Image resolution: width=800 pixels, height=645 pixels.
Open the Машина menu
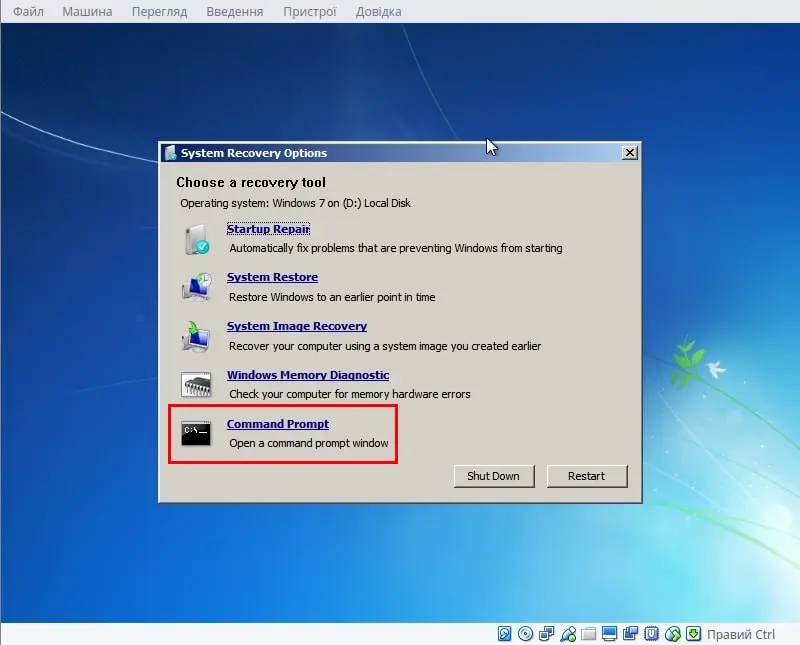pos(87,11)
